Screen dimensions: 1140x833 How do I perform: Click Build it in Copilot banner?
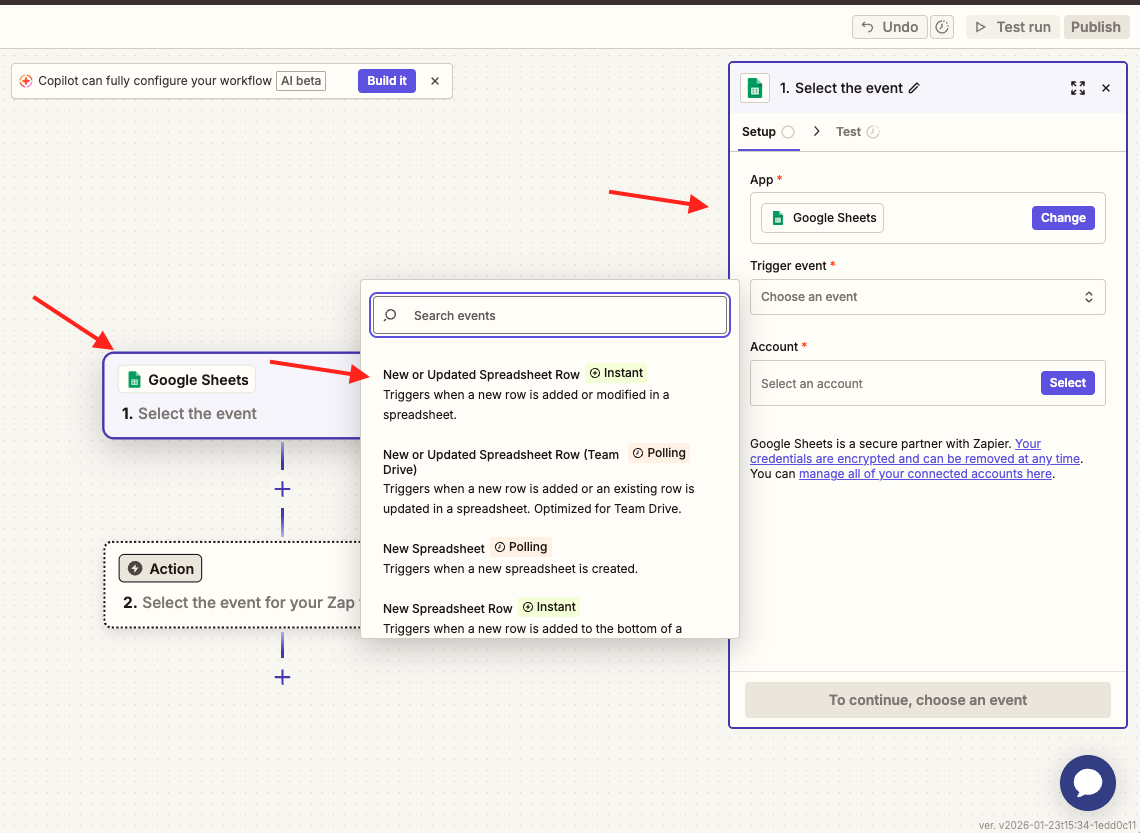[x=386, y=81]
